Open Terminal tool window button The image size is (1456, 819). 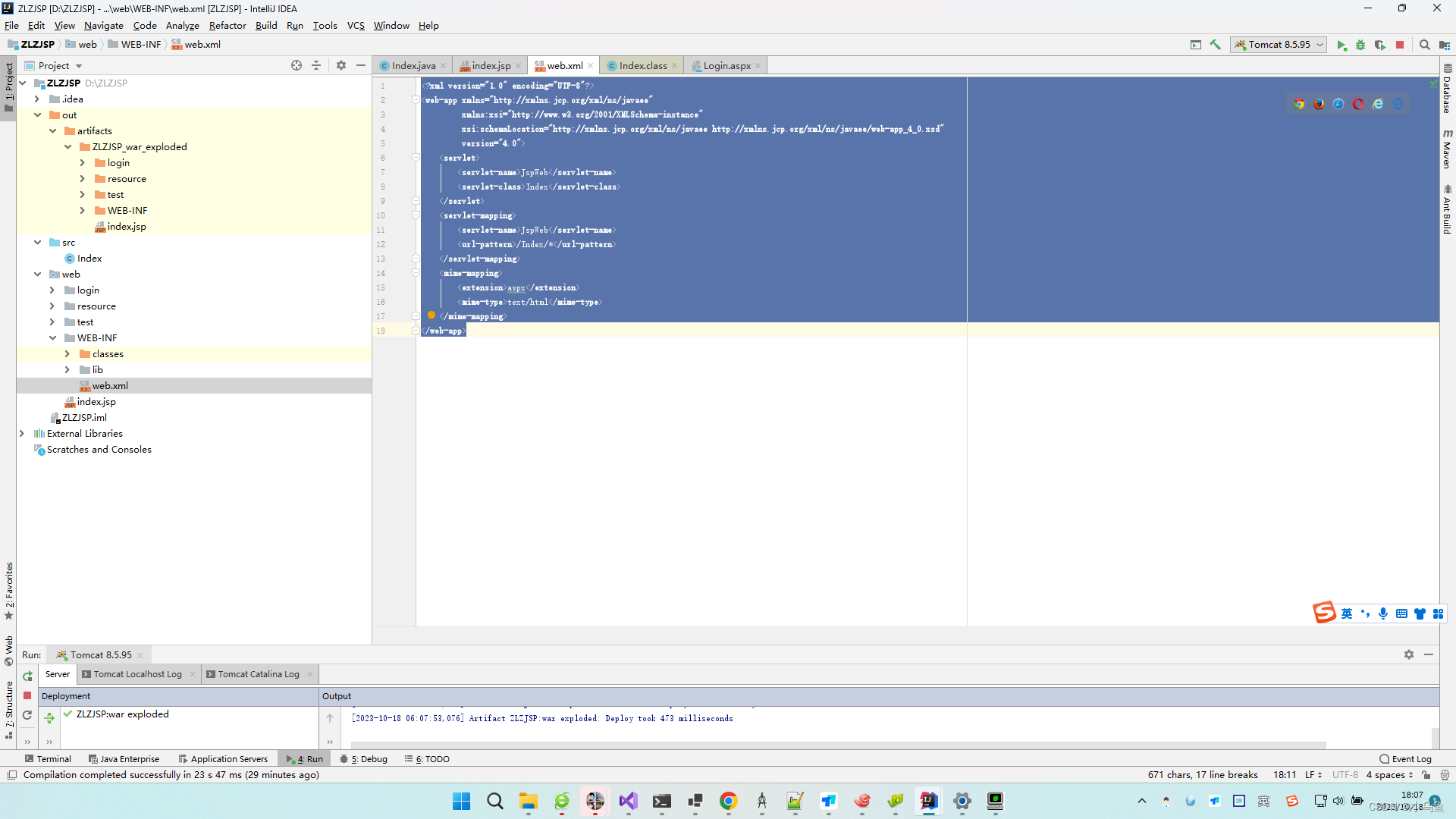[48, 759]
